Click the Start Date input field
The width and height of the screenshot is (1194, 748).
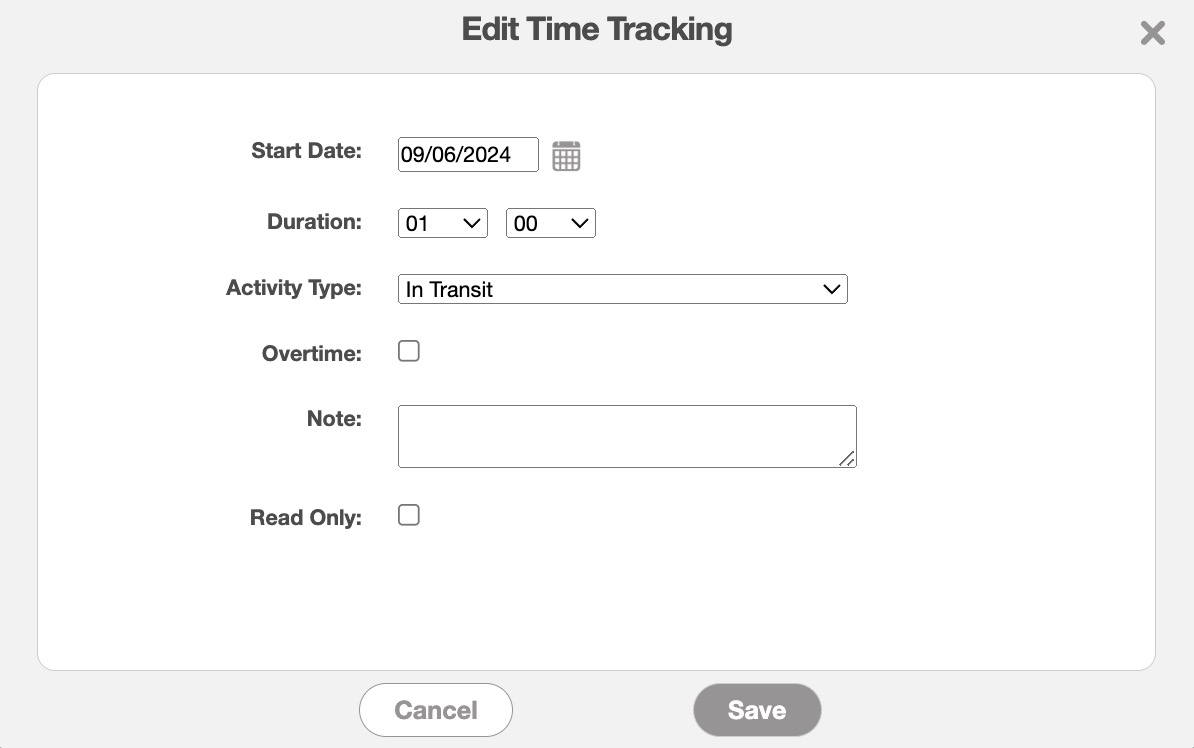tap(467, 155)
